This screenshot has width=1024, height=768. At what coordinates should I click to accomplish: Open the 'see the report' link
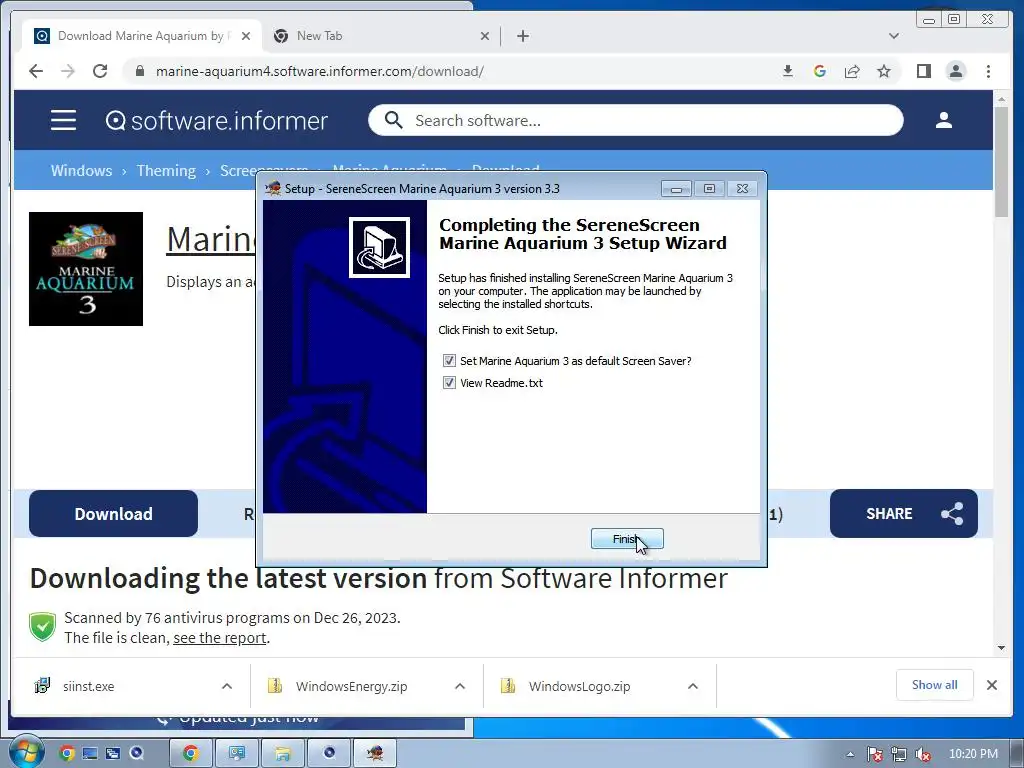[219, 638]
